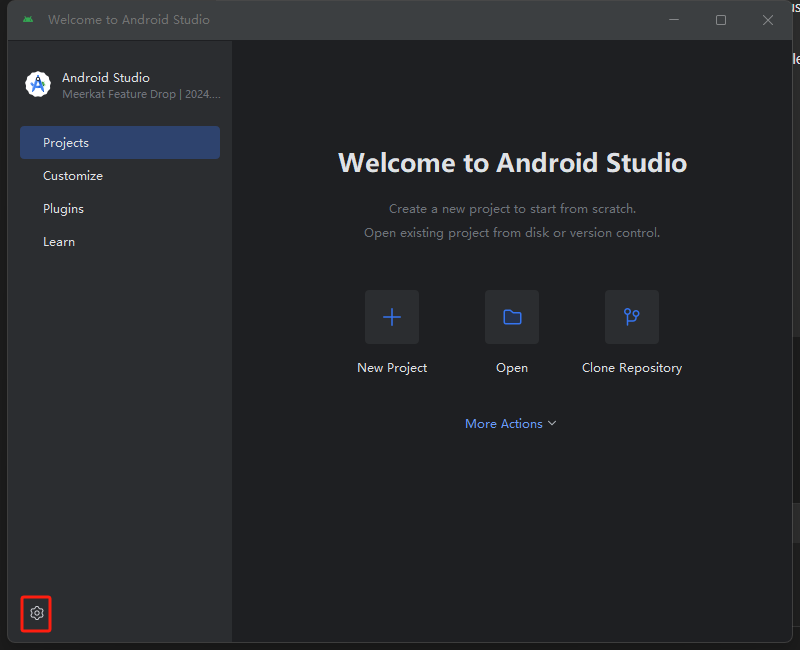Select the Projects tab
Screen dimensions: 800x650
point(120,143)
